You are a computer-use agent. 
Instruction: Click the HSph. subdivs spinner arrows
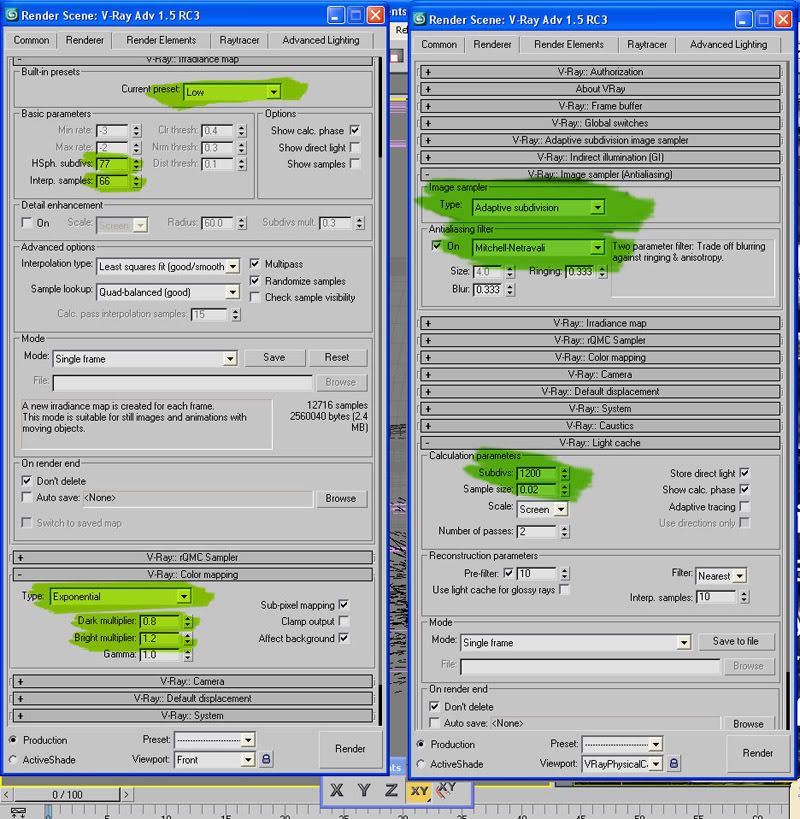136,164
